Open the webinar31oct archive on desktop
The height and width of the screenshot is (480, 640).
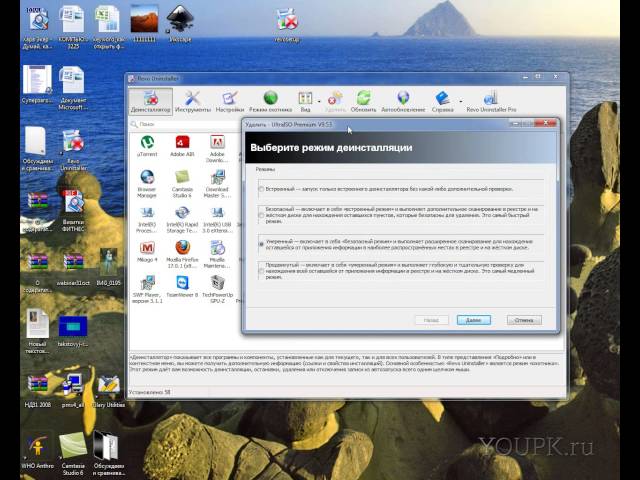coord(73,269)
